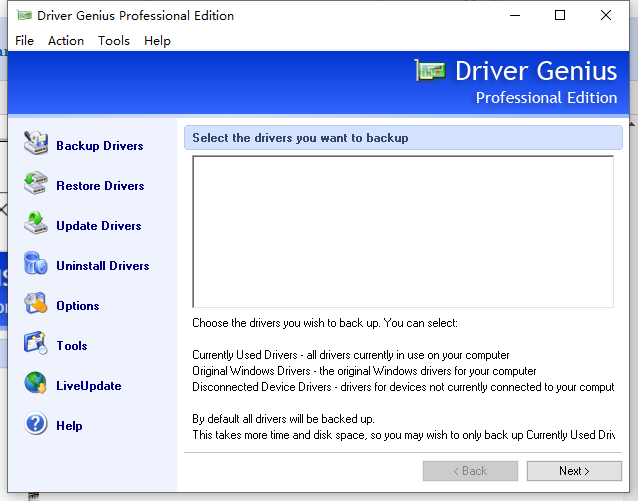The height and width of the screenshot is (501, 638).
Task: Click the Restore Drivers icon
Action: pyautogui.click(x=35, y=183)
